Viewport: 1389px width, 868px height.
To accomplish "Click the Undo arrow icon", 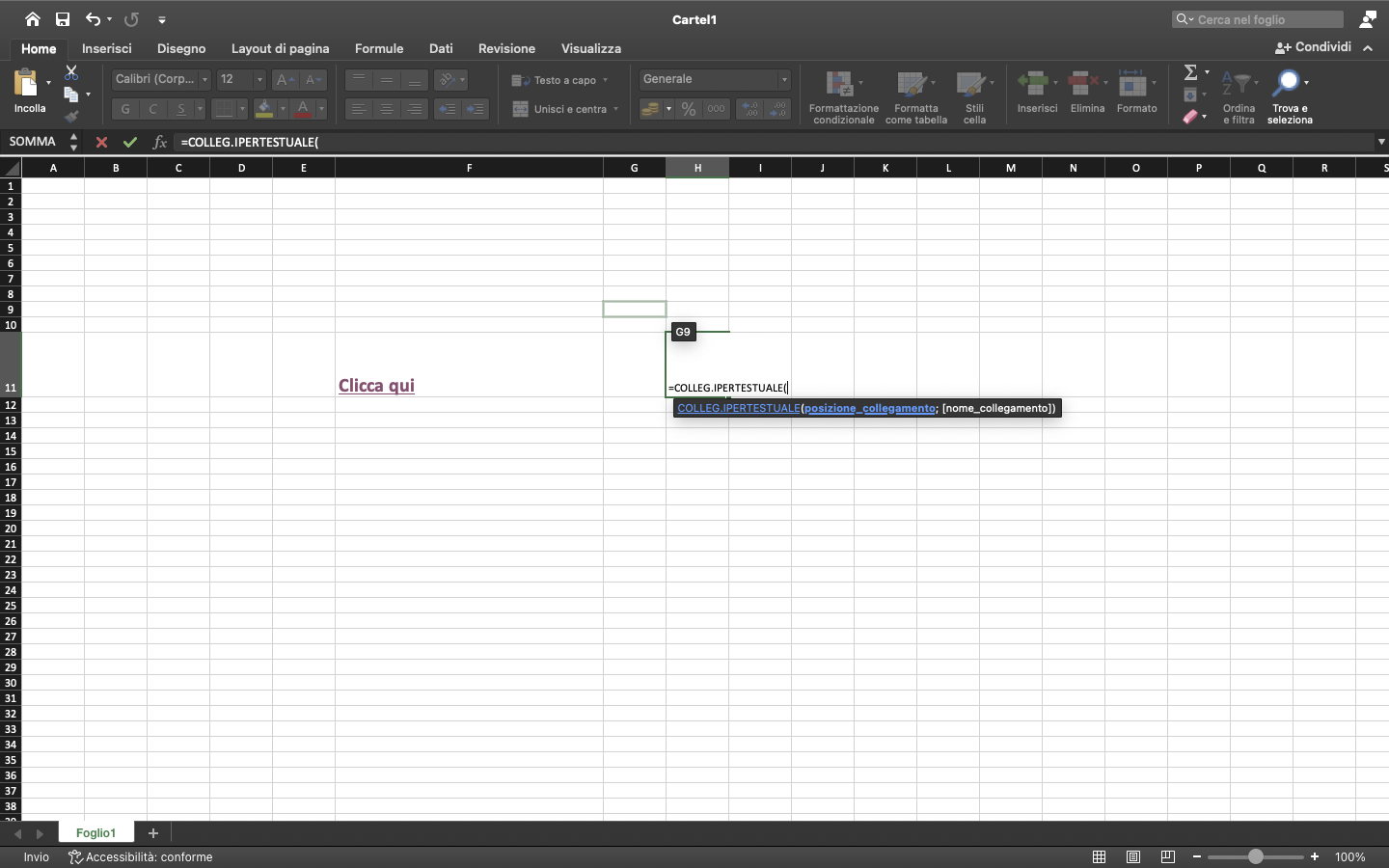I will [93, 19].
